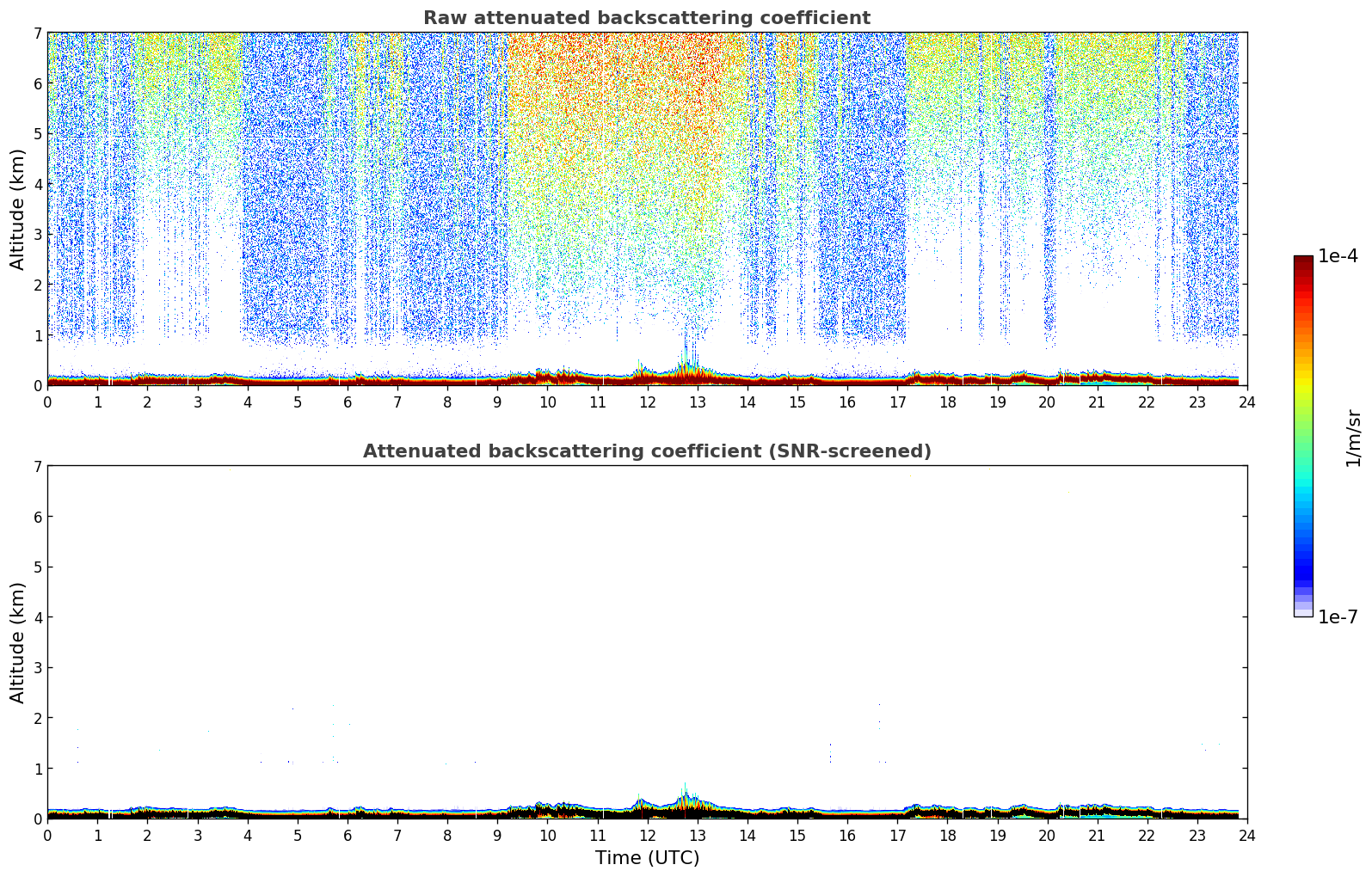Image resolution: width=1372 pixels, height=877 pixels.
Task: Select the "Time (UTC)" x-axis label
Action: (x=647, y=858)
